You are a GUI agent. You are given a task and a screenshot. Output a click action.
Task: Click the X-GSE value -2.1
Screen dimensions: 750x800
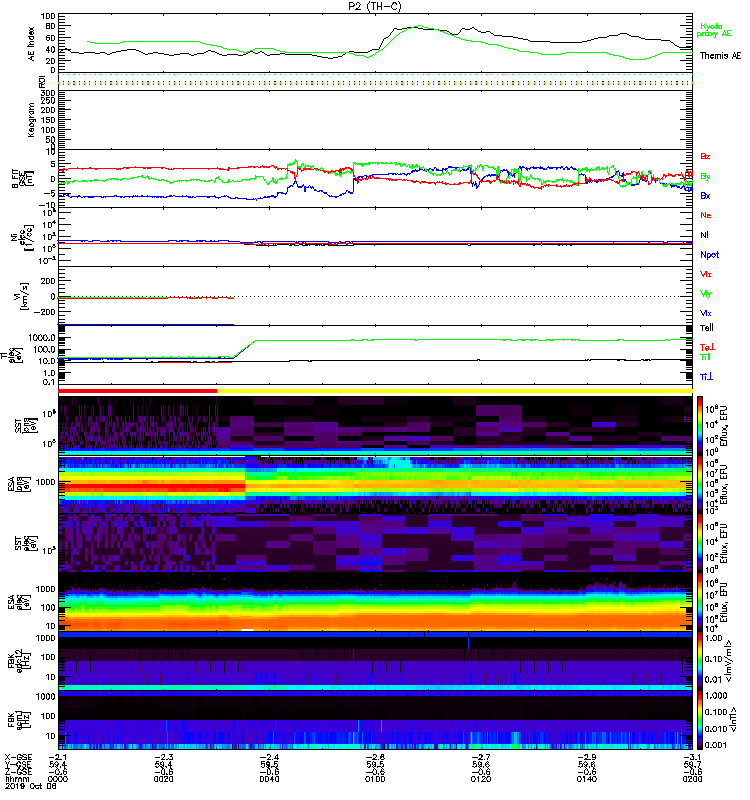tap(58, 757)
